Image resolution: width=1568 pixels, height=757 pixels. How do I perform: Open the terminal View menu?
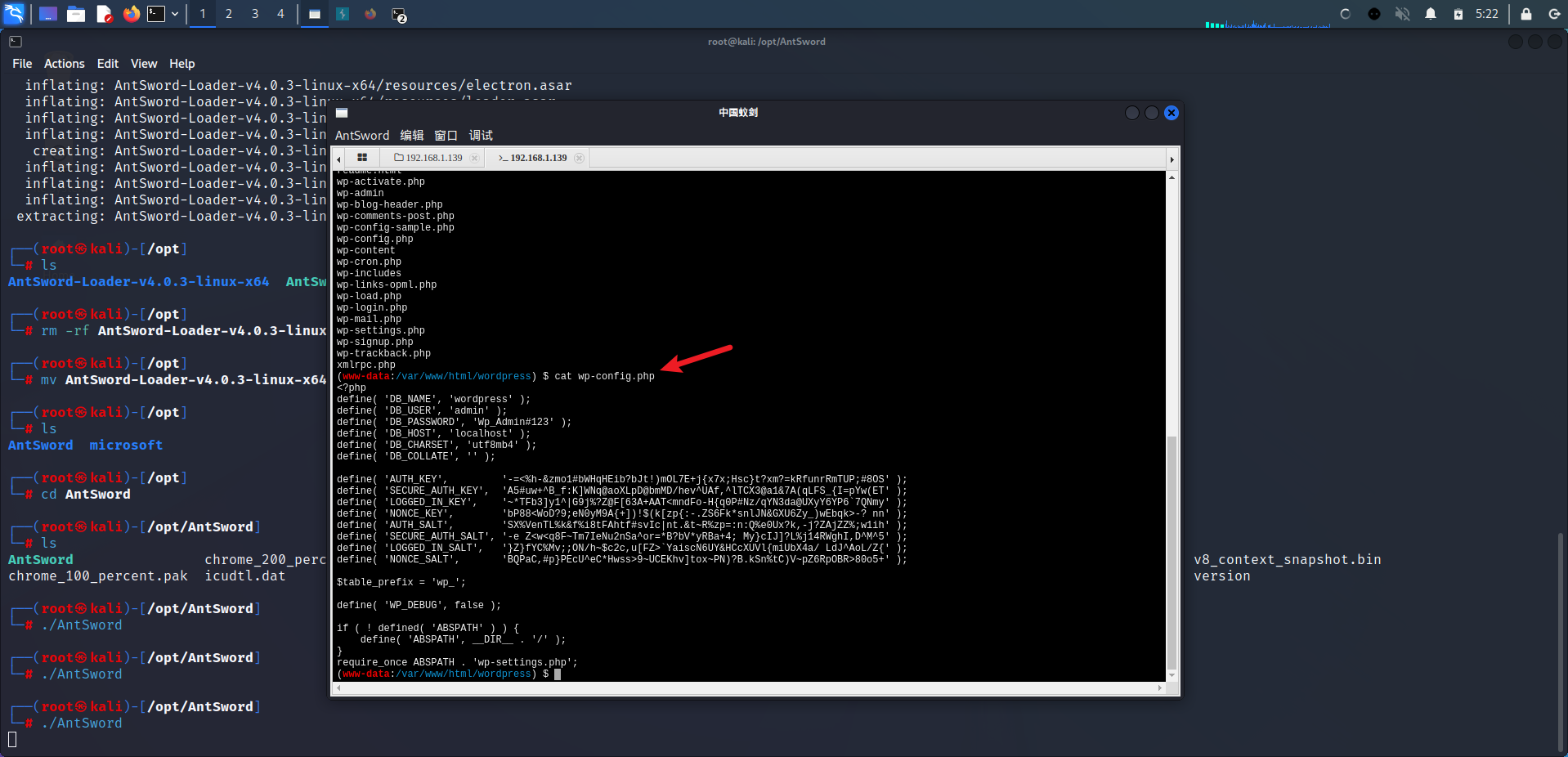tap(144, 64)
